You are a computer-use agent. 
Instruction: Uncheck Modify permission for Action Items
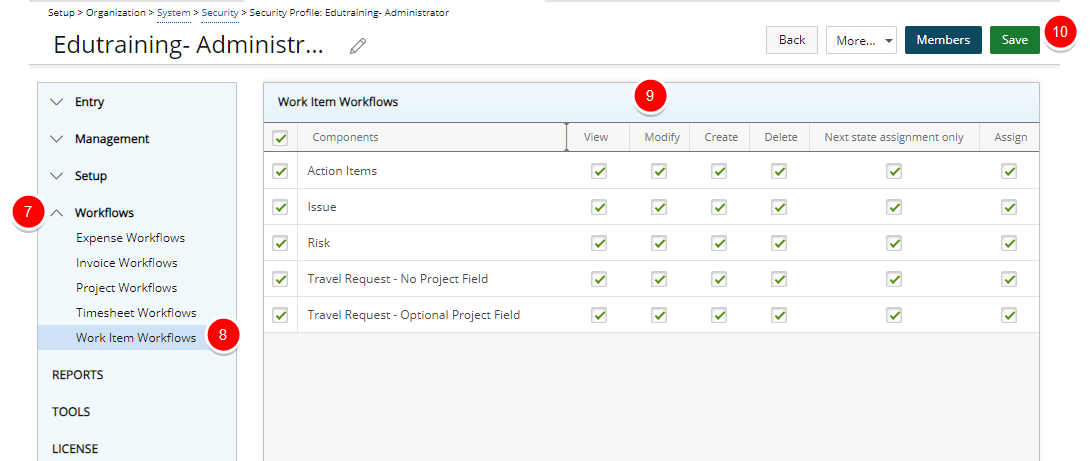659,171
